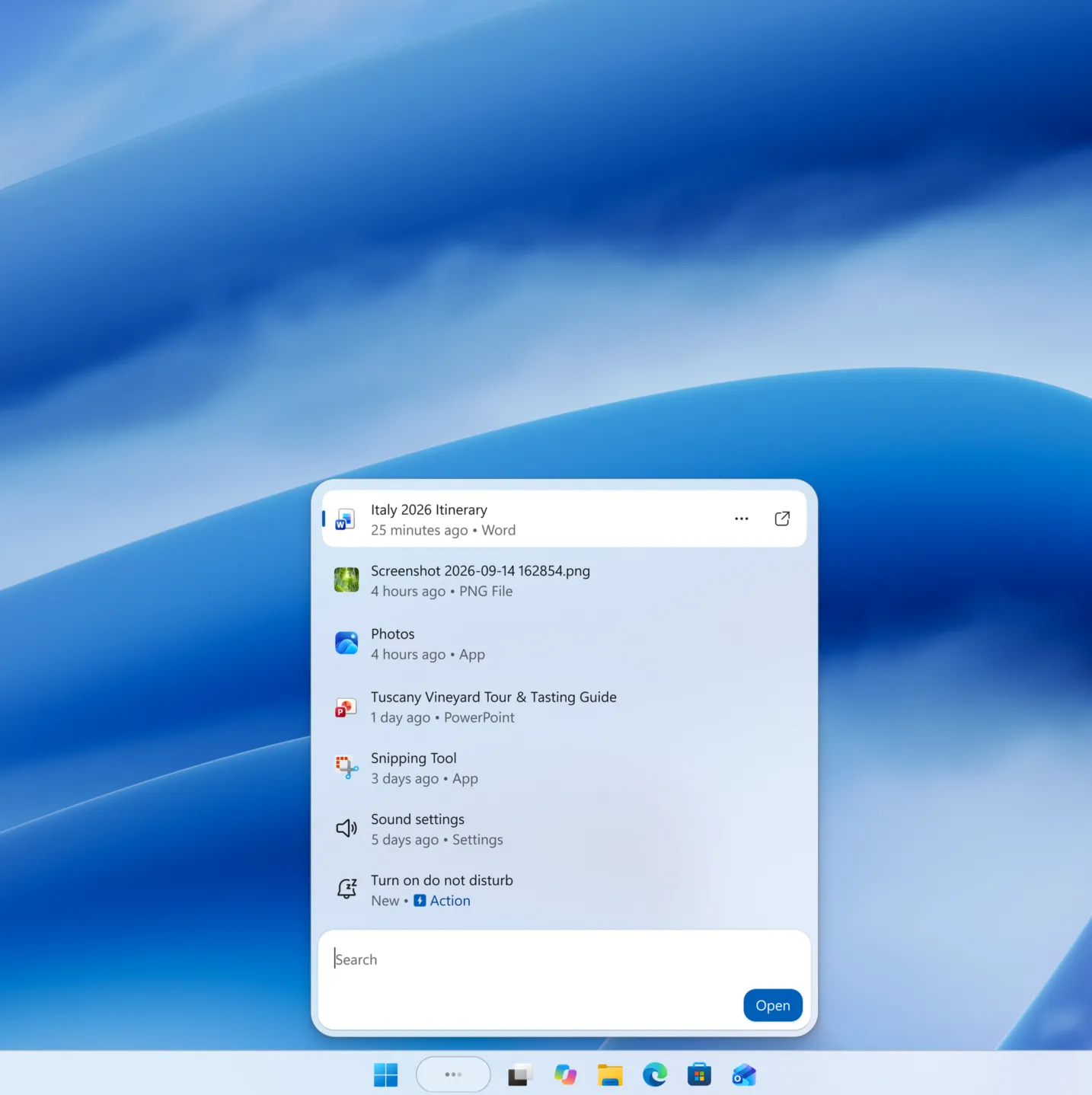1092x1095 pixels.
Task: Click the blue Open button
Action: [773, 1005]
